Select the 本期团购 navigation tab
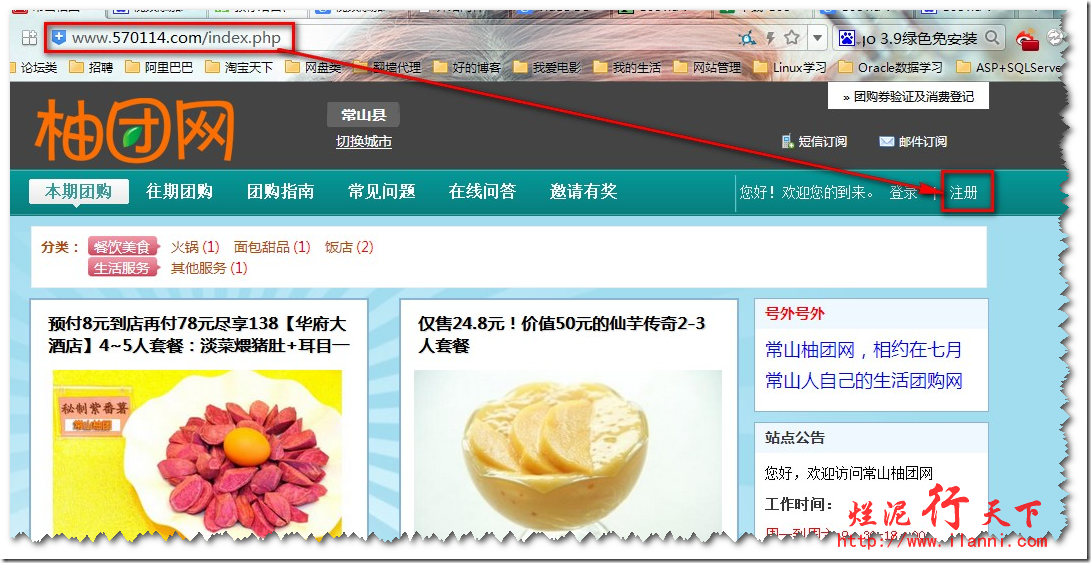 tap(79, 192)
